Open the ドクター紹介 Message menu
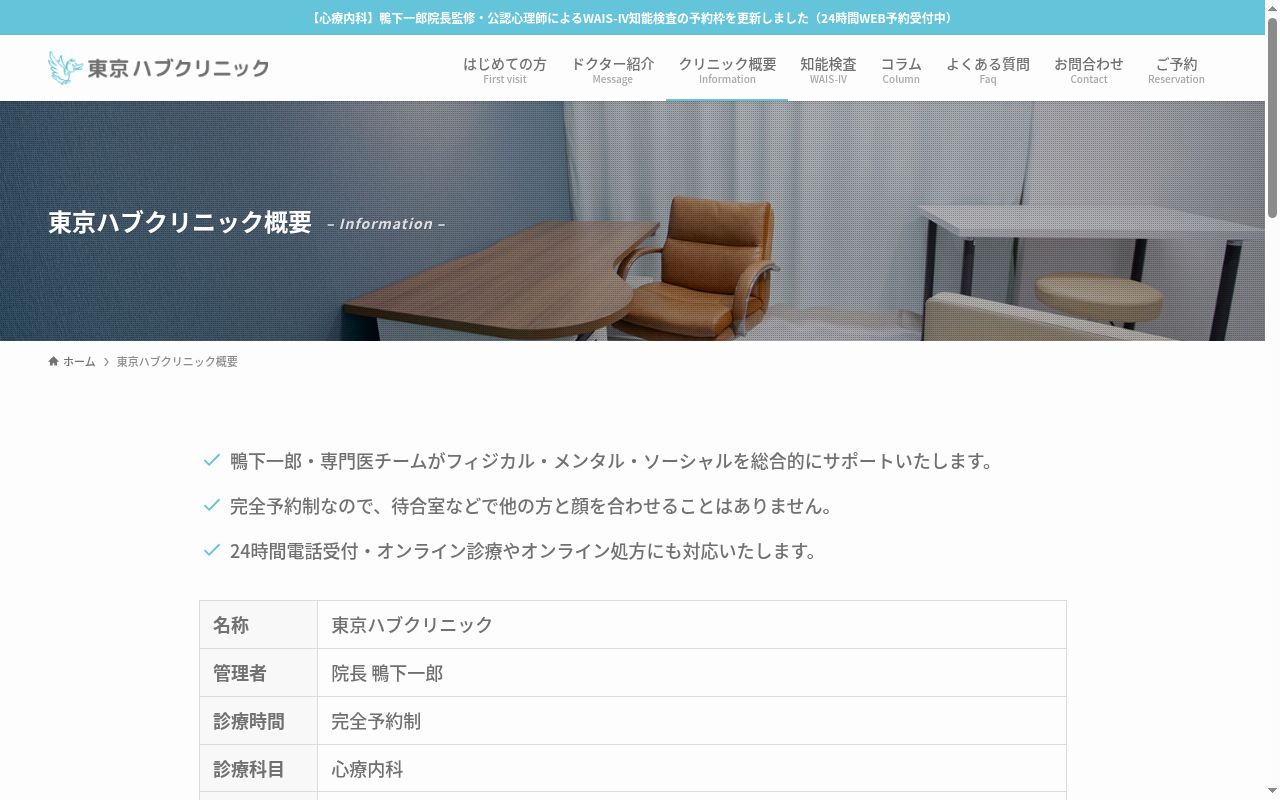The width and height of the screenshot is (1280, 800). coord(612,69)
